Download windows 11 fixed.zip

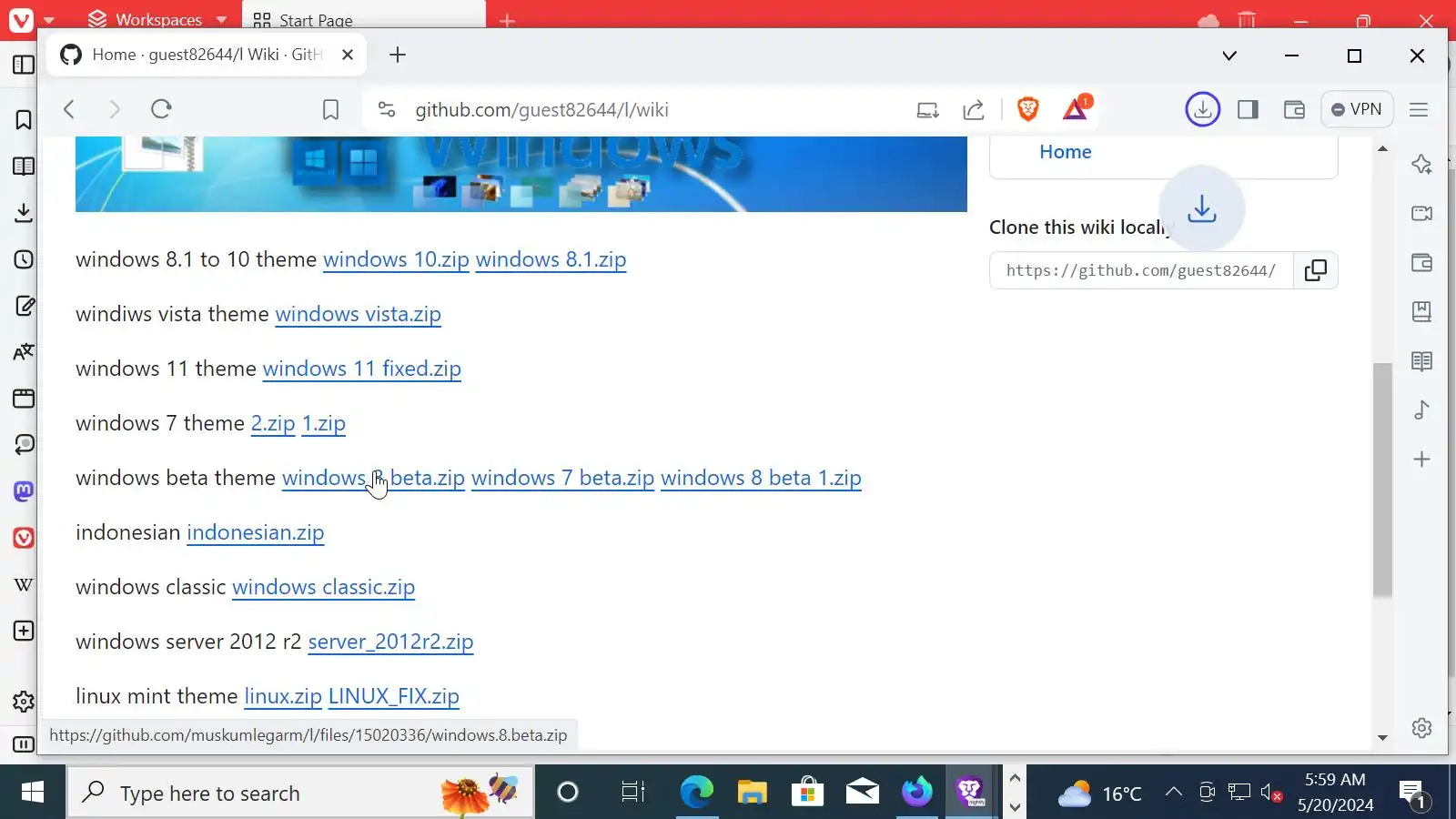(361, 369)
